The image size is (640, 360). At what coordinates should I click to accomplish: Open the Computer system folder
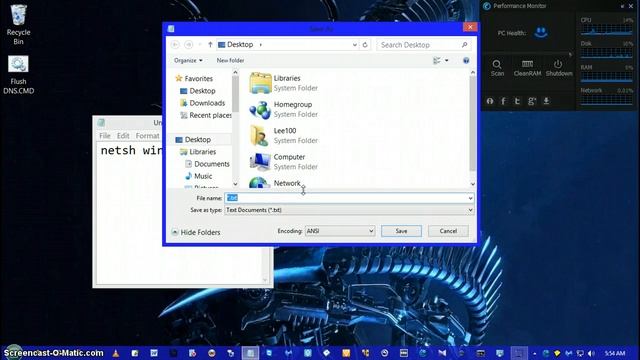pyautogui.click(x=284, y=162)
